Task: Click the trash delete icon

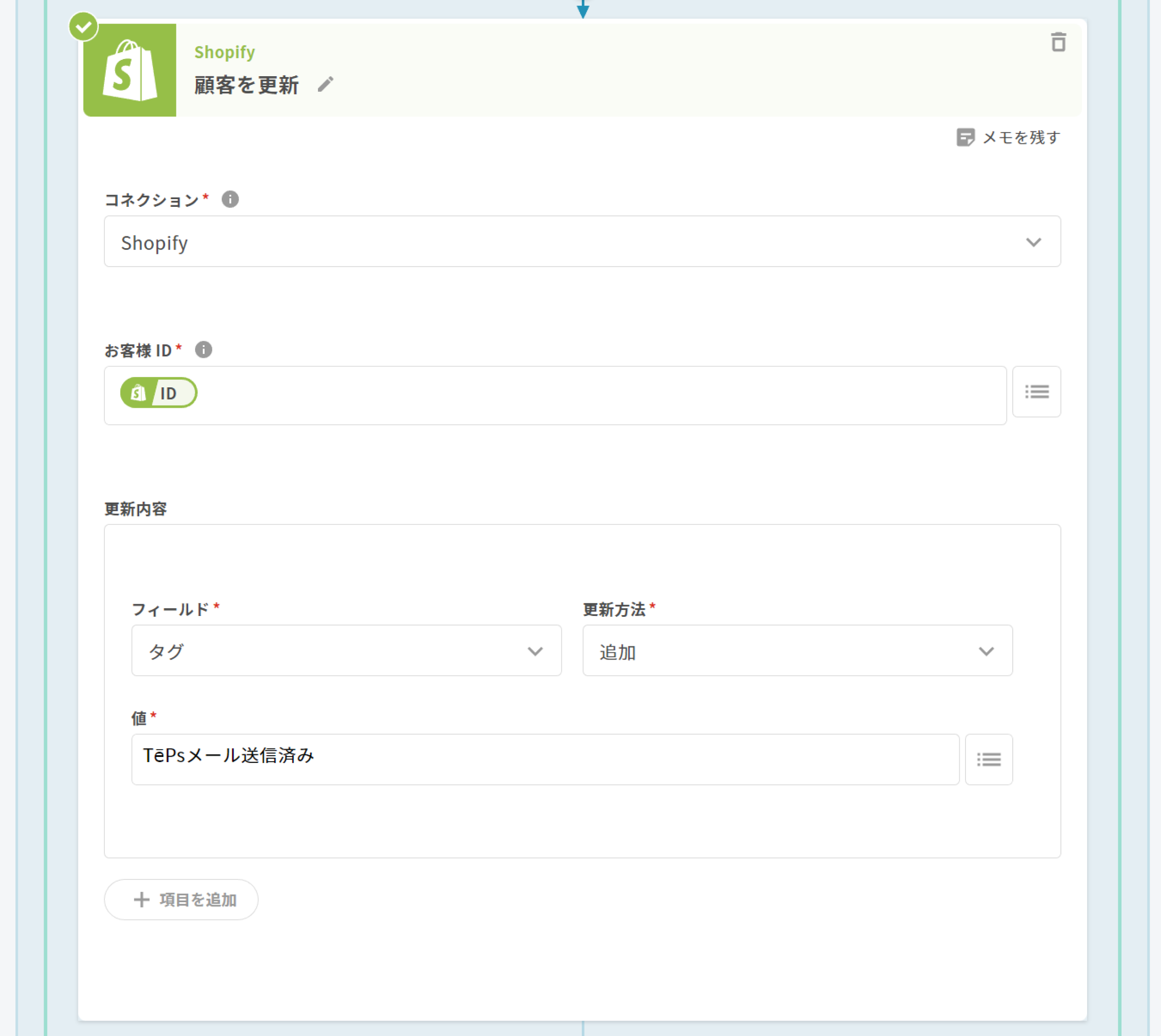Action: [1058, 43]
